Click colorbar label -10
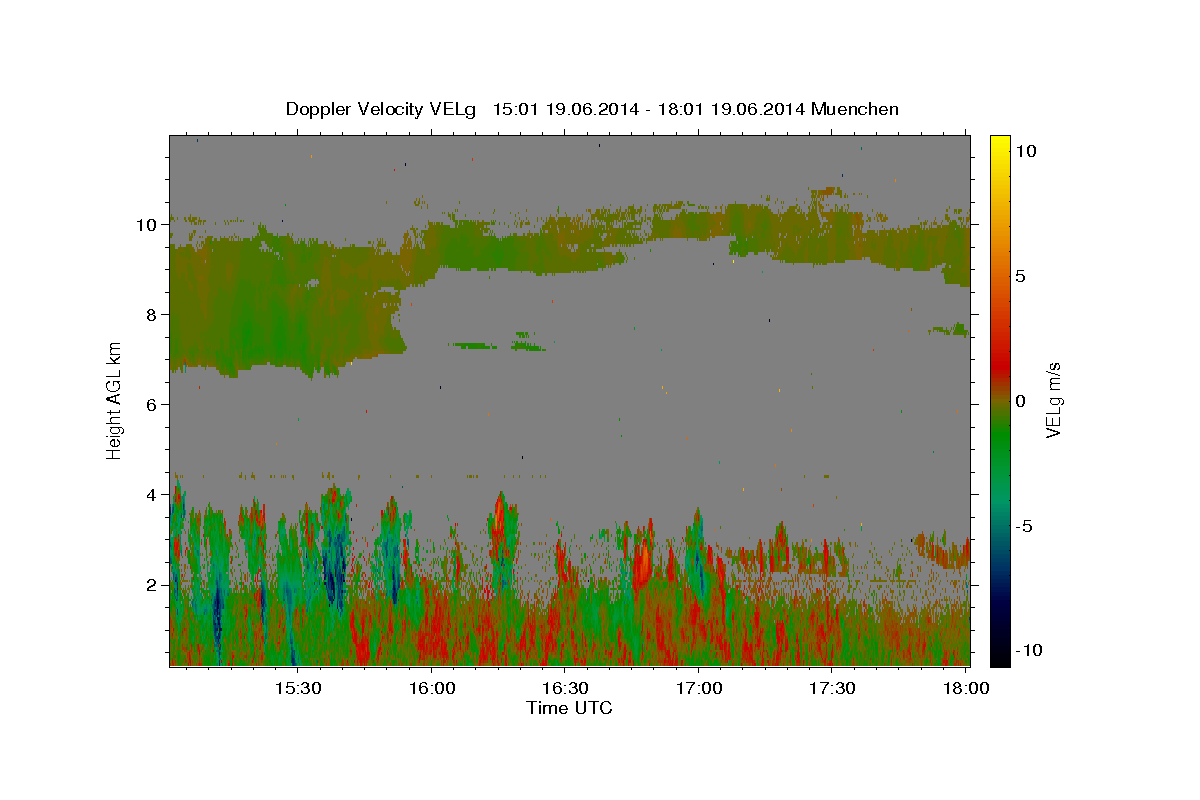The width and height of the screenshot is (1200, 800). [x=1027, y=651]
